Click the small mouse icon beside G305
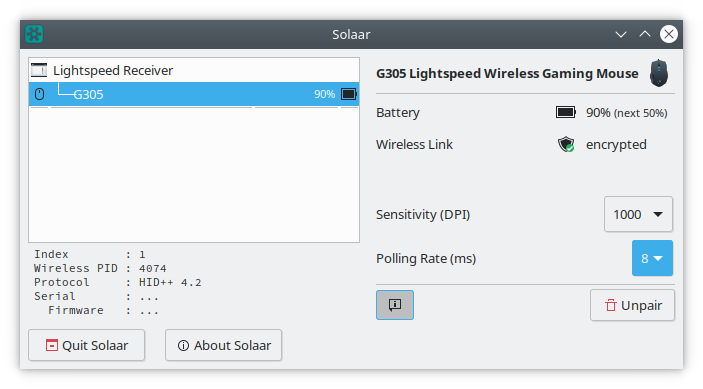Image resolution: width=703 pixels, height=389 pixels. [x=39, y=94]
